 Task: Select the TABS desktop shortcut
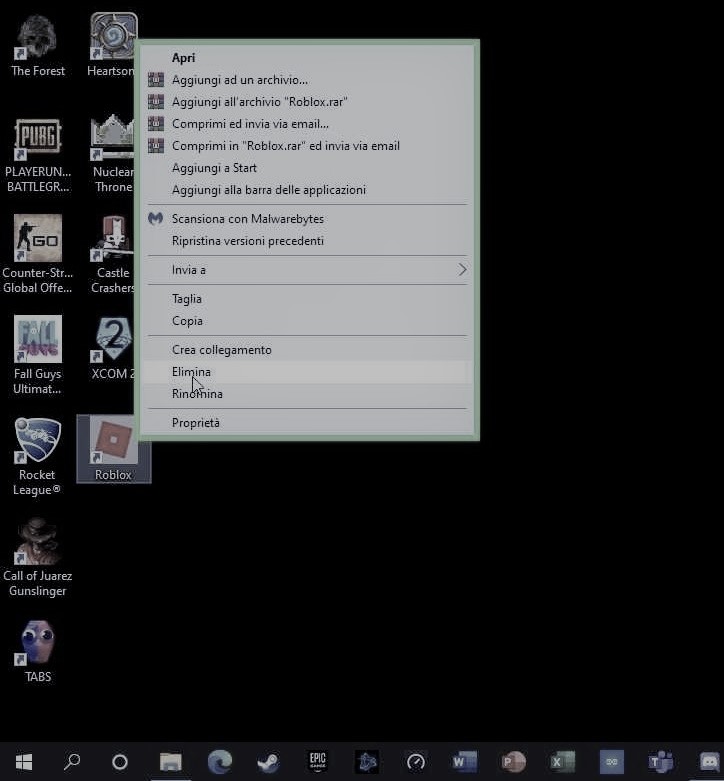pyautogui.click(x=38, y=651)
